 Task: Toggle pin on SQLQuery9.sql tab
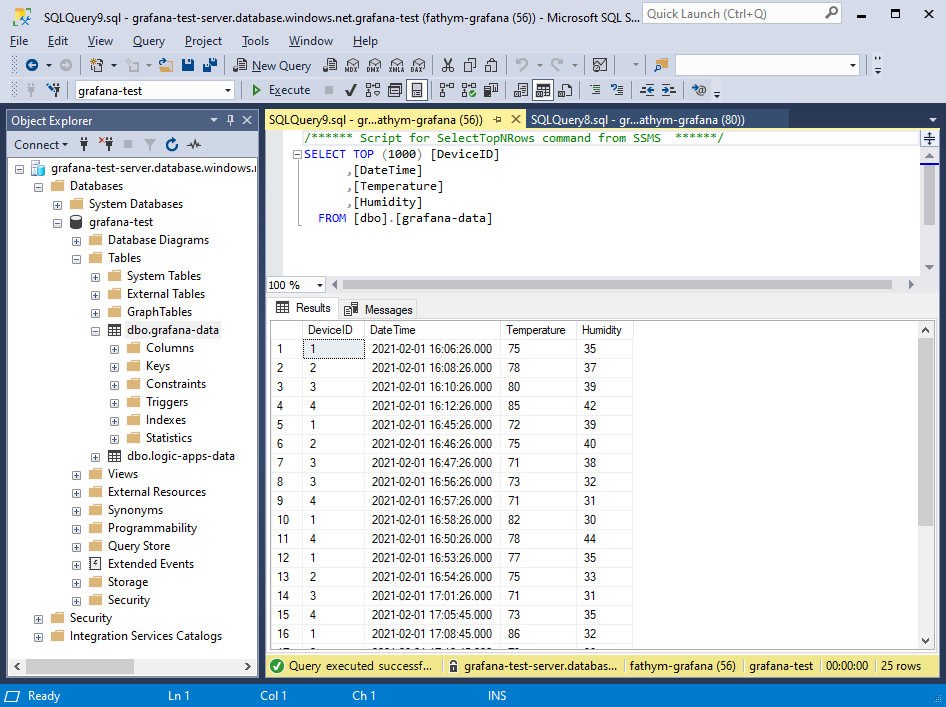pyautogui.click(x=497, y=119)
